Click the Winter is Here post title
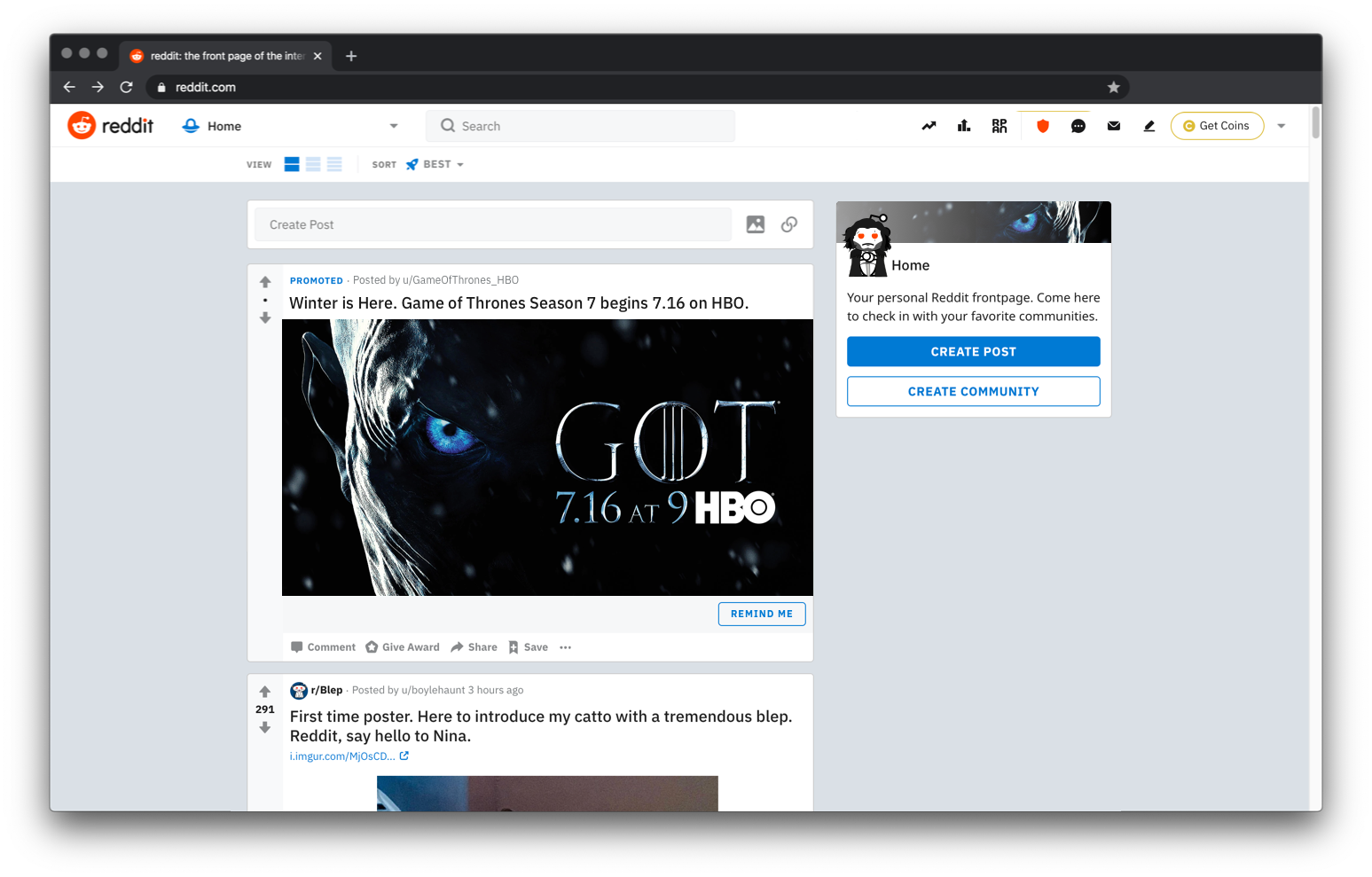 (x=519, y=303)
